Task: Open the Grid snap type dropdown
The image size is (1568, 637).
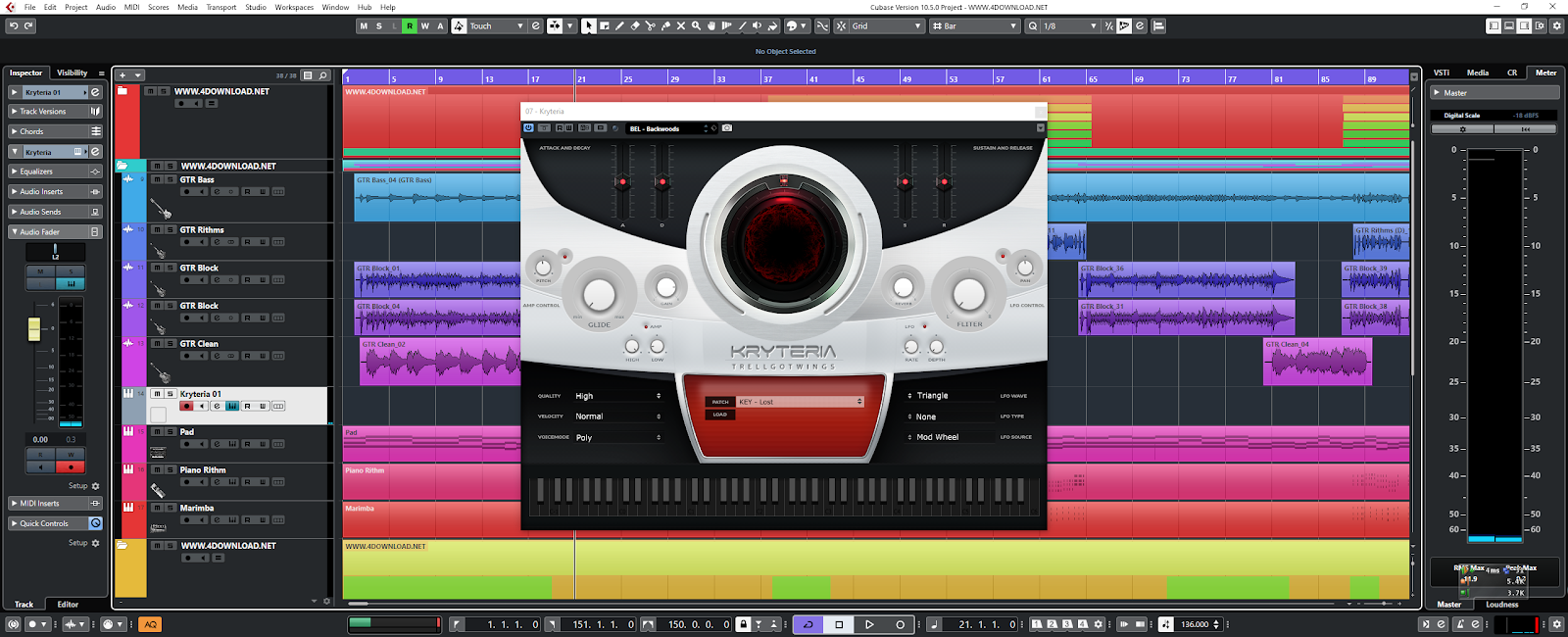Action: coord(886,26)
